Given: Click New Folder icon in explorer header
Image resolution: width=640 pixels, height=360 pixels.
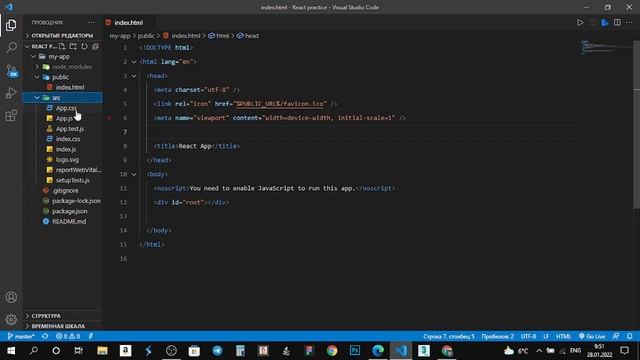Looking at the screenshot, I should (73, 46).
